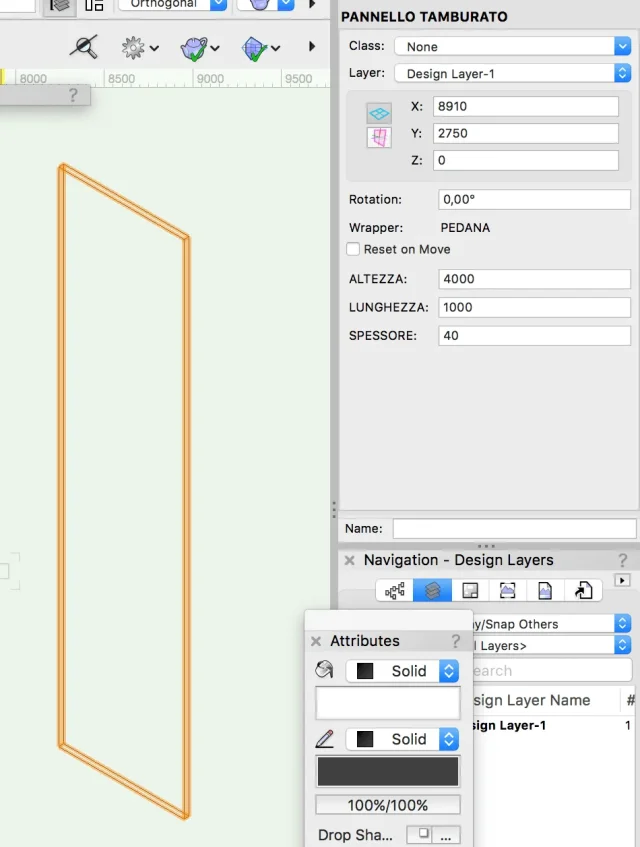Switch to Viewports tab in Navigation
The height and width of the screenshot is (847, 640).
[508, 590]
